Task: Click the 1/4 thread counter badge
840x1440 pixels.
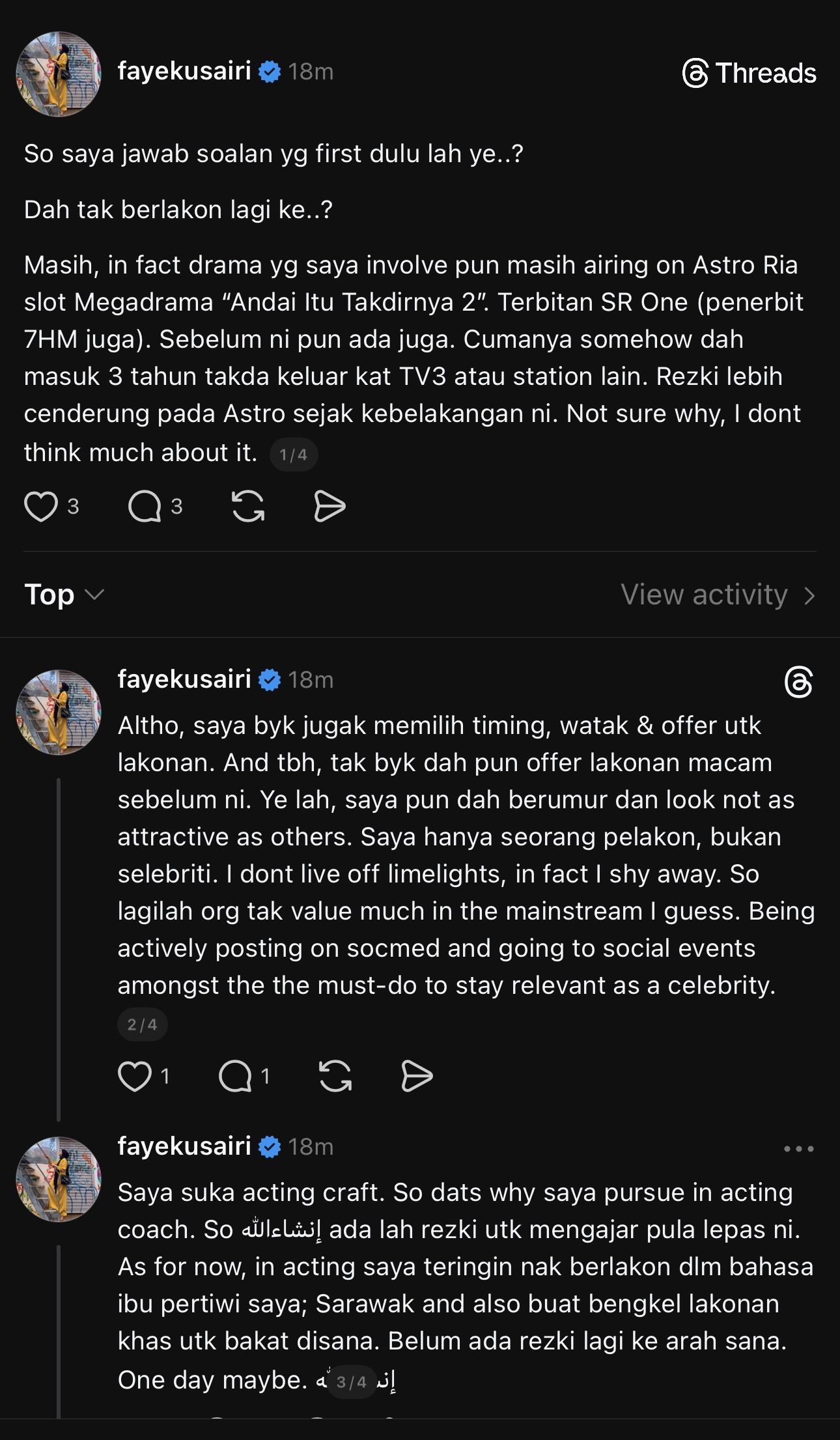Action: pyautogui.click(x=293, y=455)
